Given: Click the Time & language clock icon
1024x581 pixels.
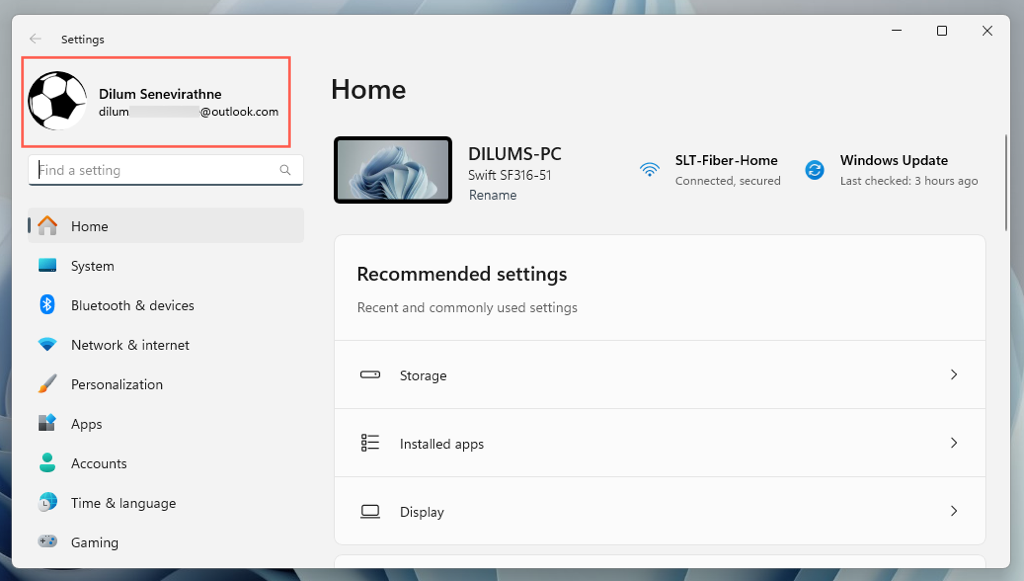Looking at the screenshot, I should (x=47, y=502).
